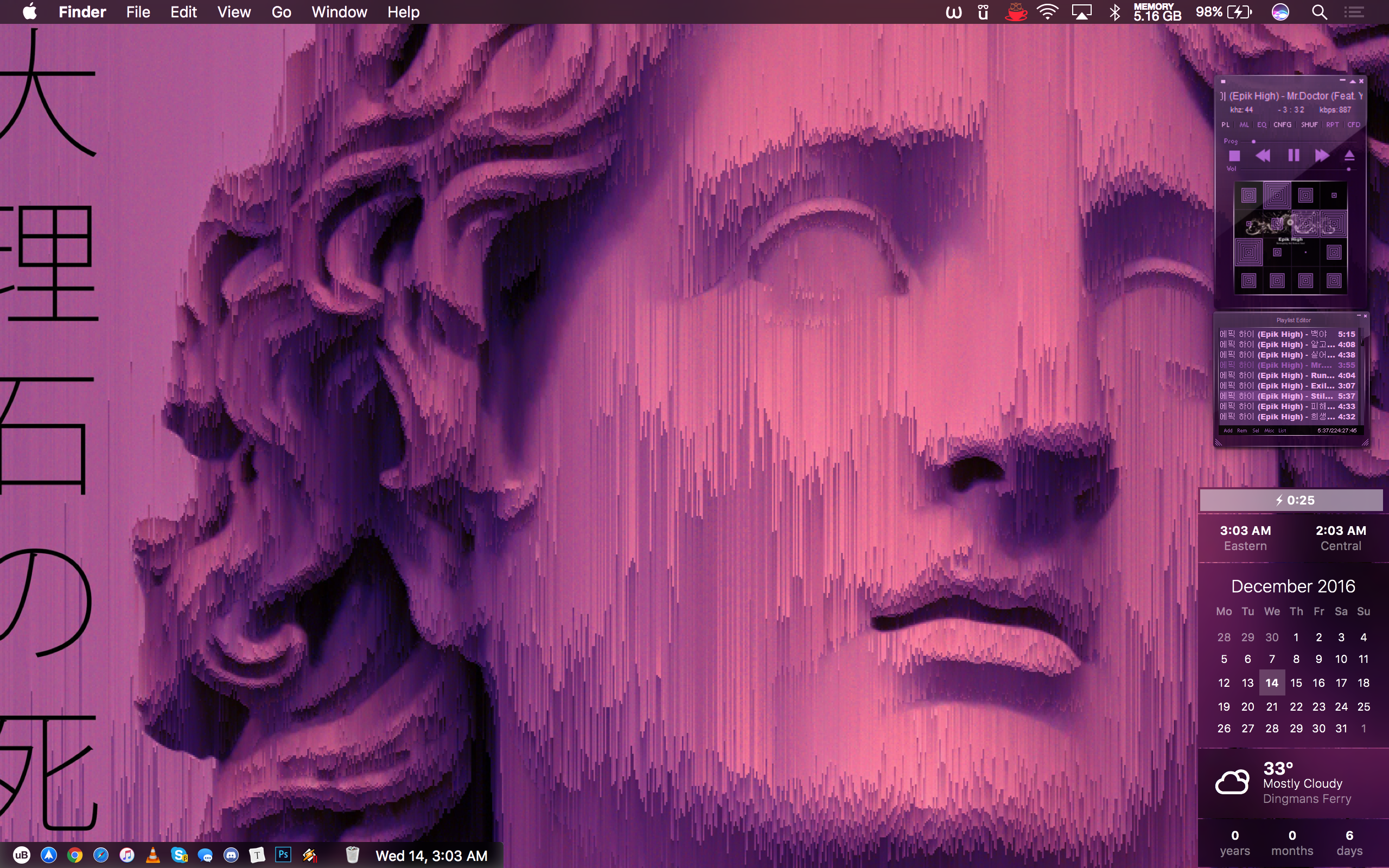
Task: Toggle RPT repeat mode
Action: (1333, 125)
